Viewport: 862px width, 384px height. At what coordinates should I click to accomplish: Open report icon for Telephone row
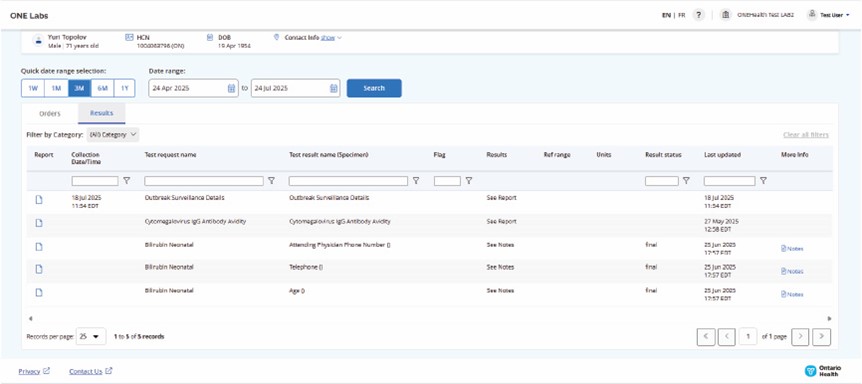(x=39, y=269)
